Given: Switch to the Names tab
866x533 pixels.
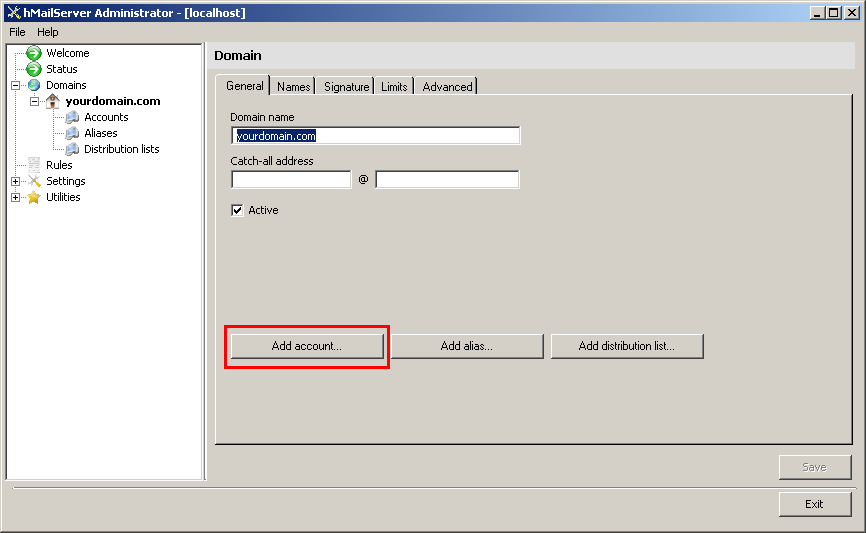Looking at the screenshot, I should pos(293,87).
